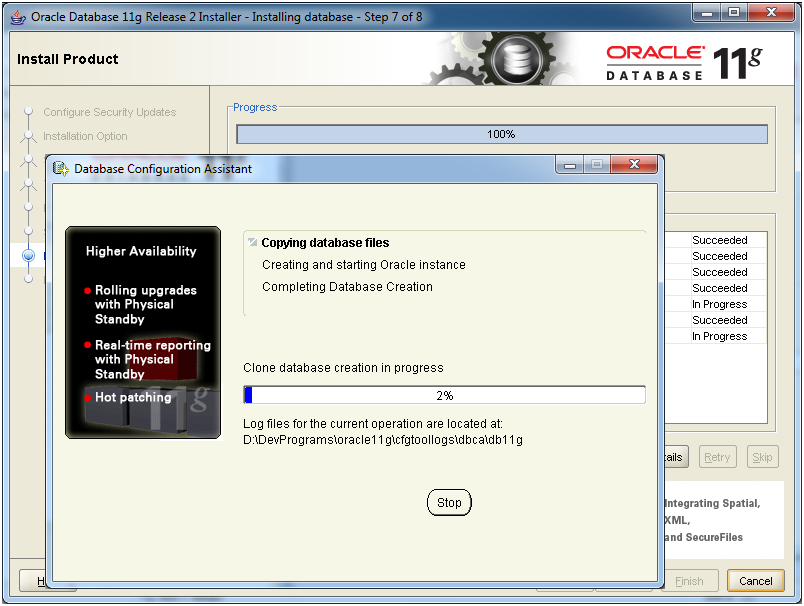The image size is (804, 606).
Task: Click the Database Configuration Assistant title bar icon
Action: 61,169
